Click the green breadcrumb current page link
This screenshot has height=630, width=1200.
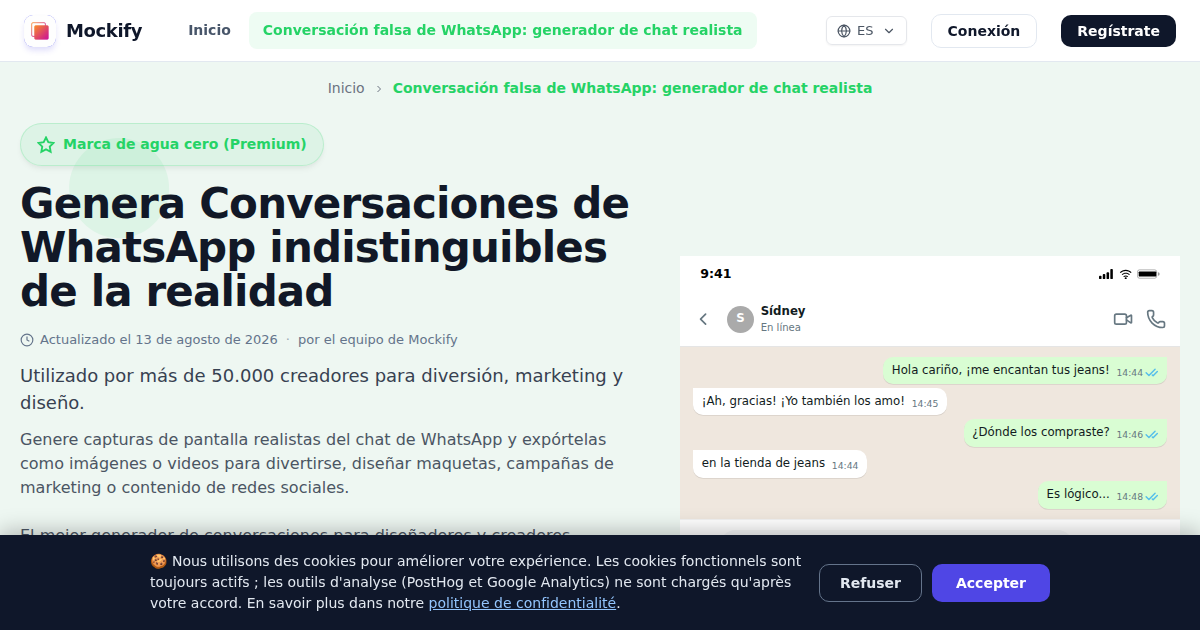point(632,88)
